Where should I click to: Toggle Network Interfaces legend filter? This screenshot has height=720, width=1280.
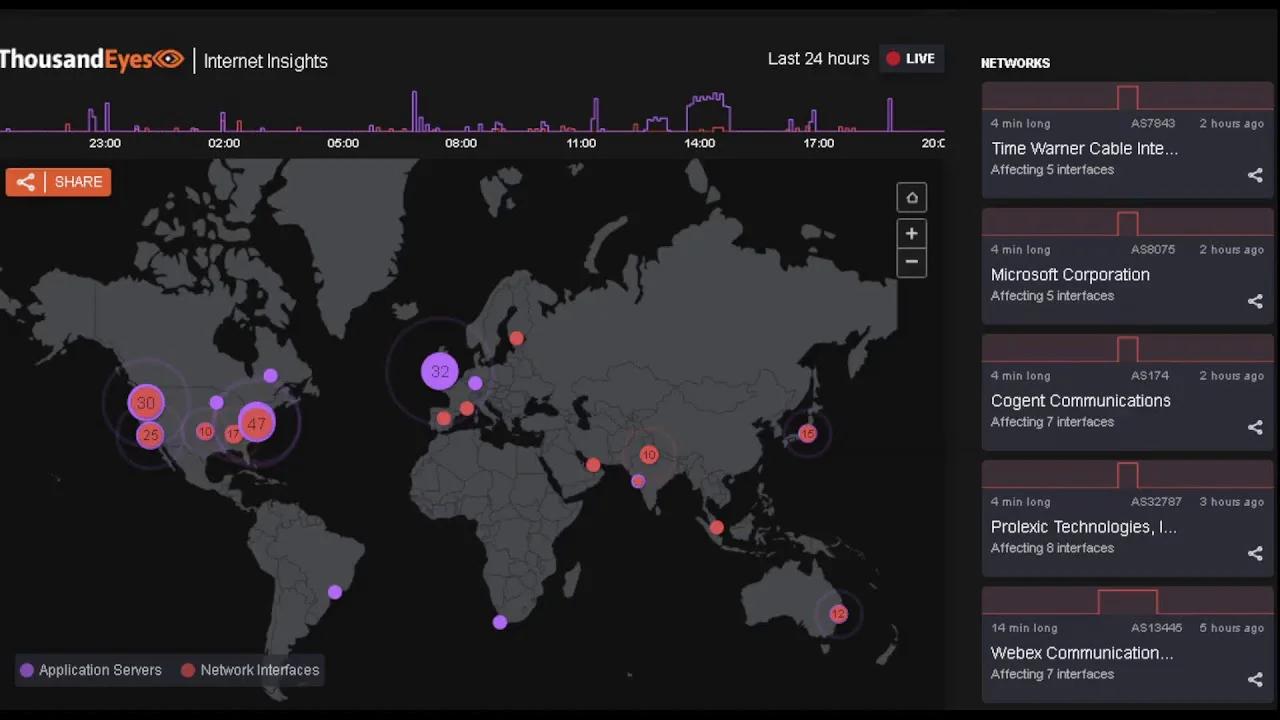tap(250, 670)
